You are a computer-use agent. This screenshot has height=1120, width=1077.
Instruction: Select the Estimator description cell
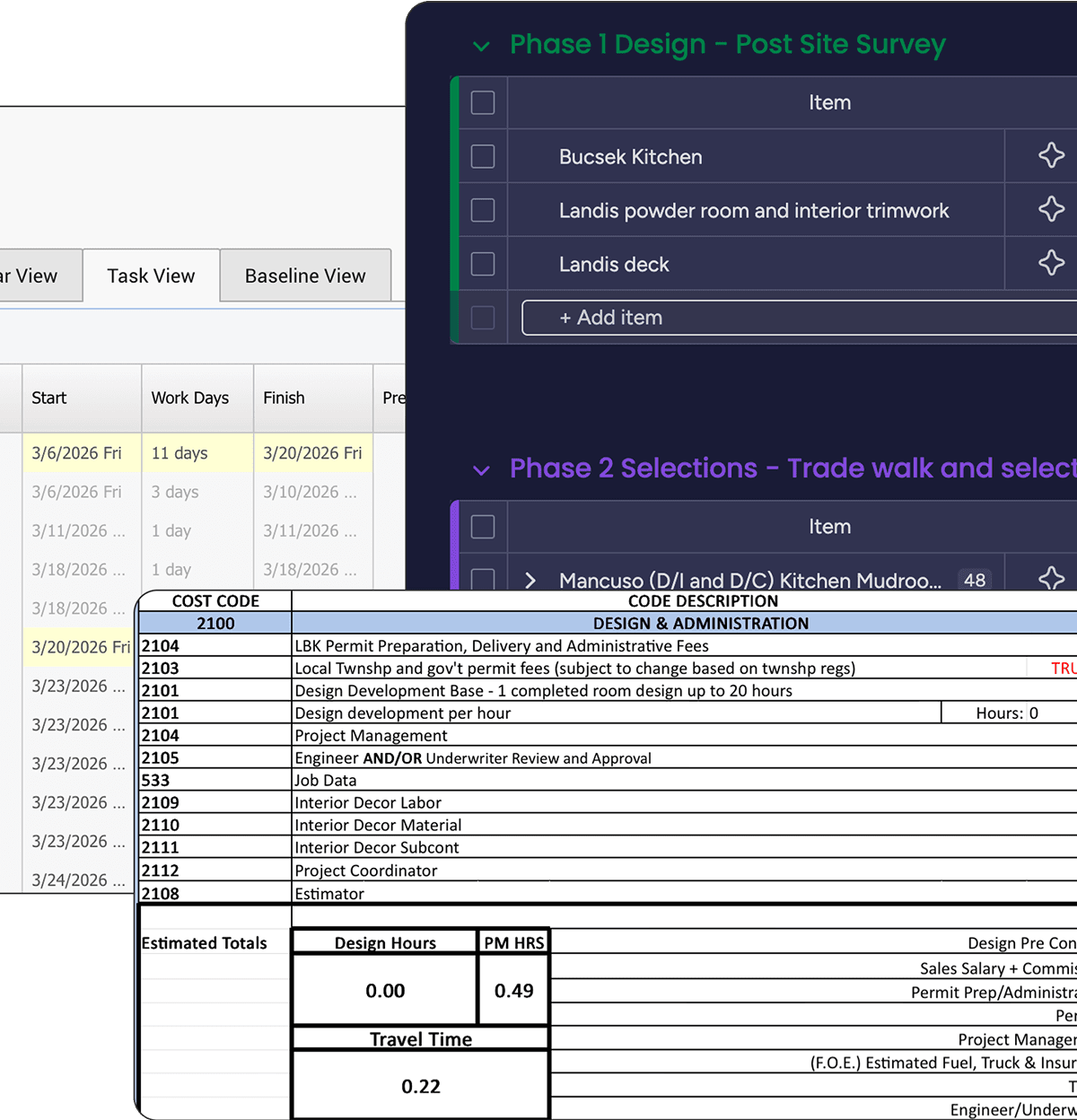[x=685, y=893]
